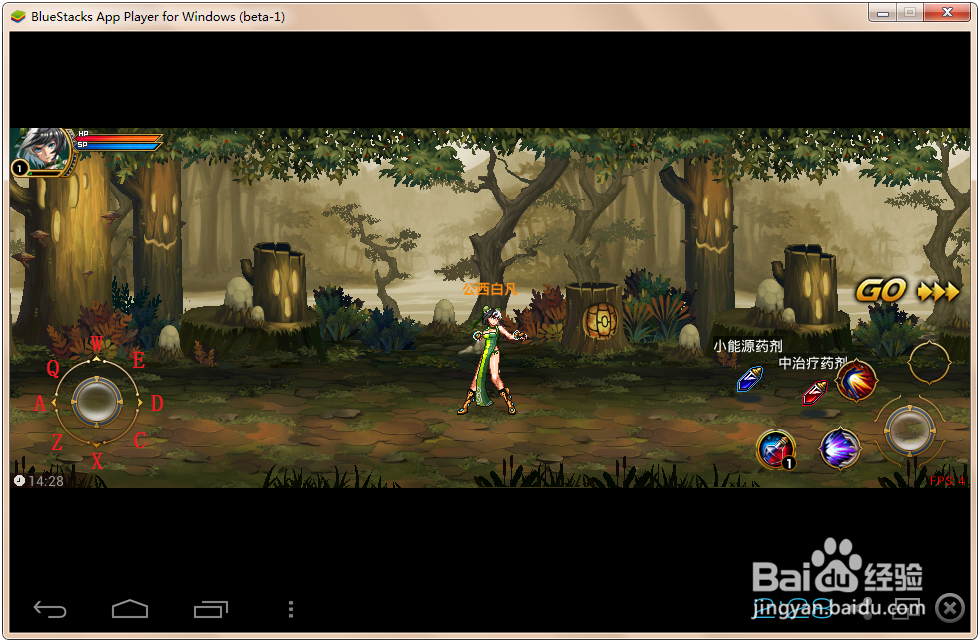Click the W up direction key label
The image size is (980, 642).
[96, 344]
